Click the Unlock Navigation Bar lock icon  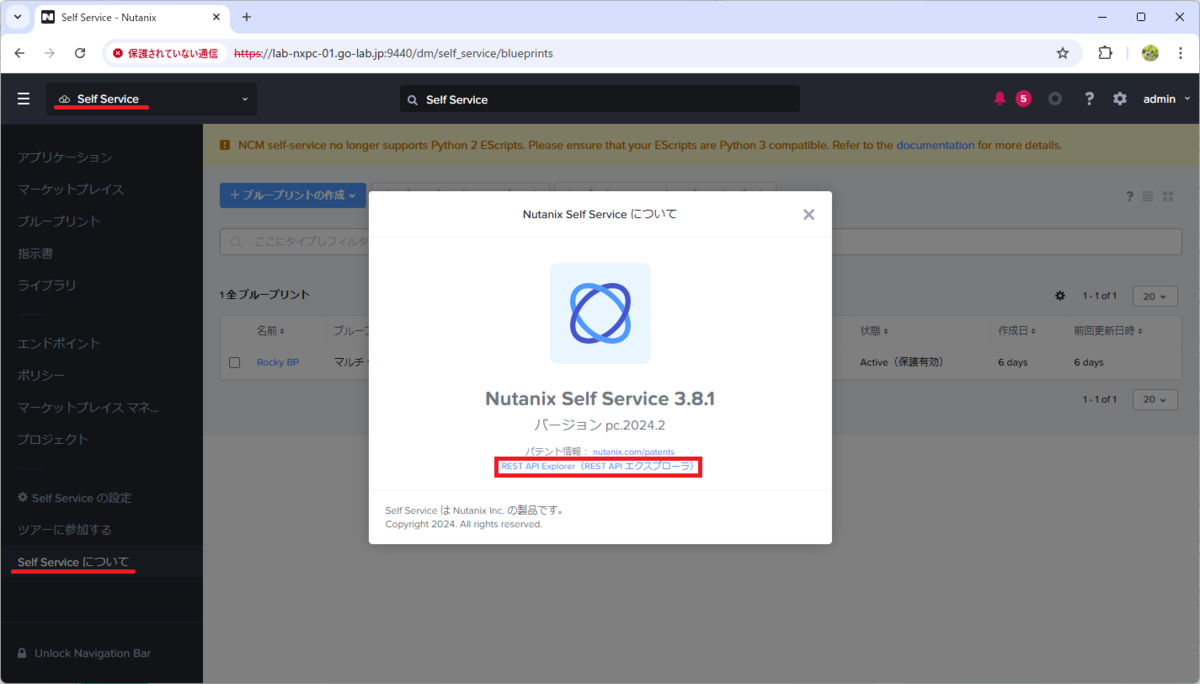pyautogui.click(x=22, y=653)
